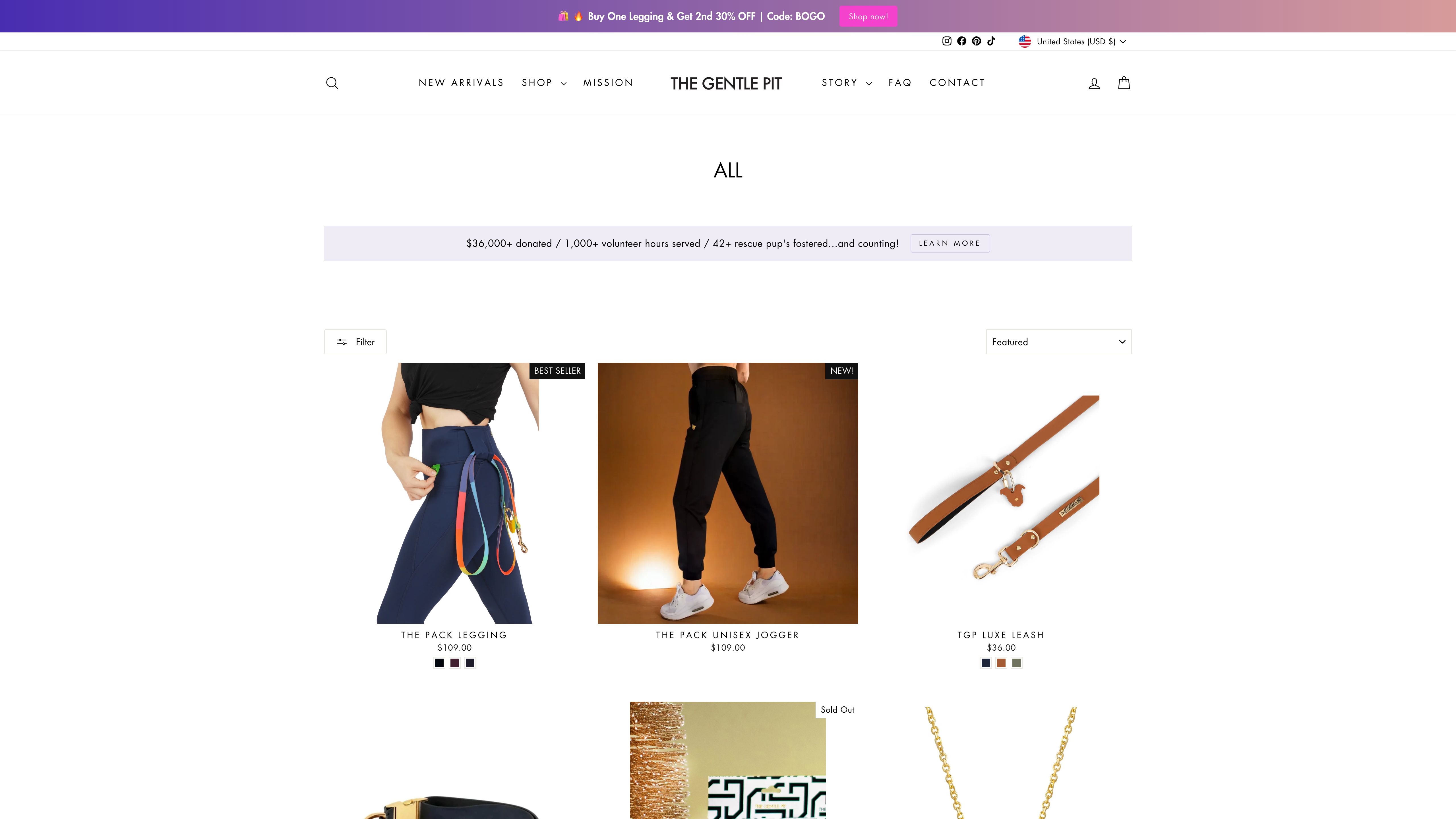Expand the STORY menu
This screenshot has height=819, width=1456.
point(846,82)
